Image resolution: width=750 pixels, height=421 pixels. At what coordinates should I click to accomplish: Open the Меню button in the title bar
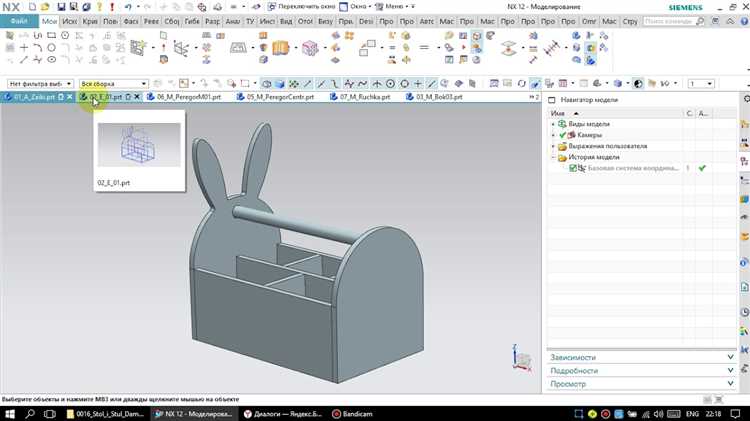pos(394,7)
